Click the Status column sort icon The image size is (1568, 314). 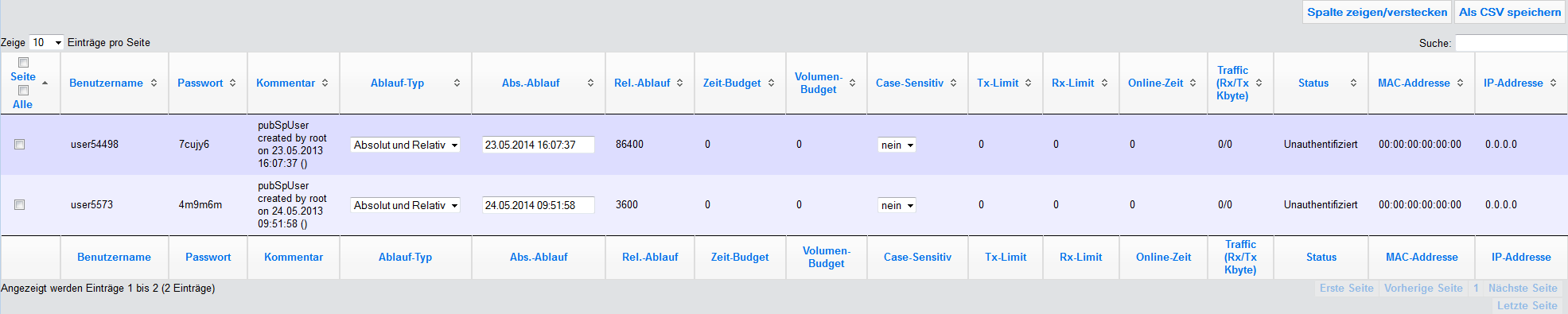click(1353, 83)
